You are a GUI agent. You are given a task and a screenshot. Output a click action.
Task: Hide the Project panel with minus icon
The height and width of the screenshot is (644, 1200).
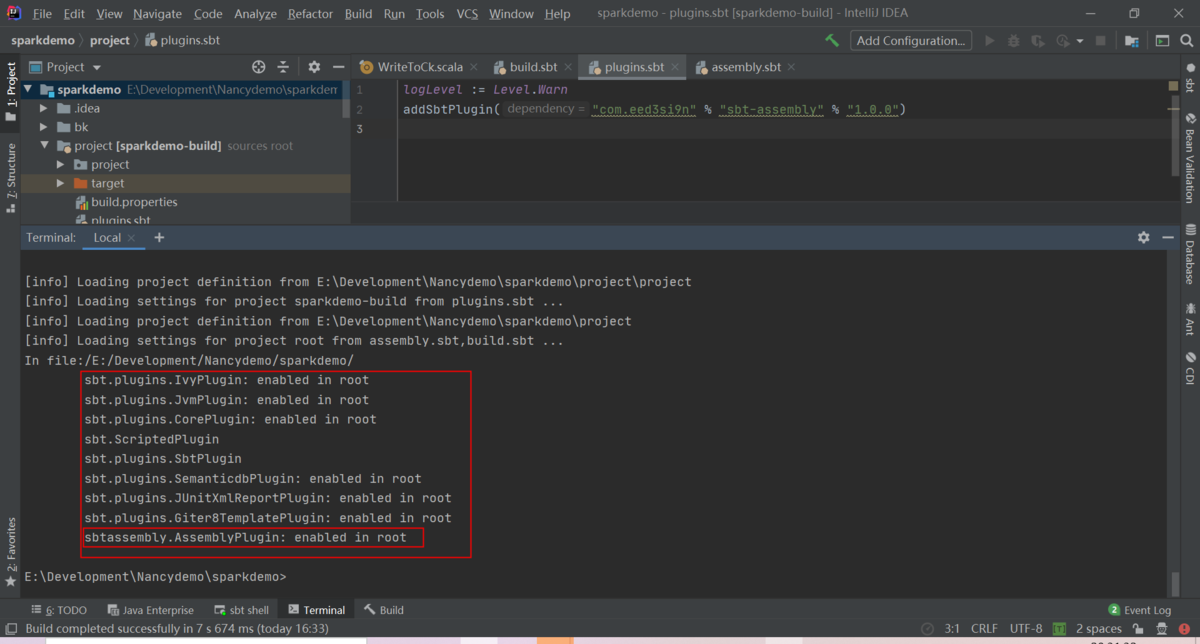(338, 67)
